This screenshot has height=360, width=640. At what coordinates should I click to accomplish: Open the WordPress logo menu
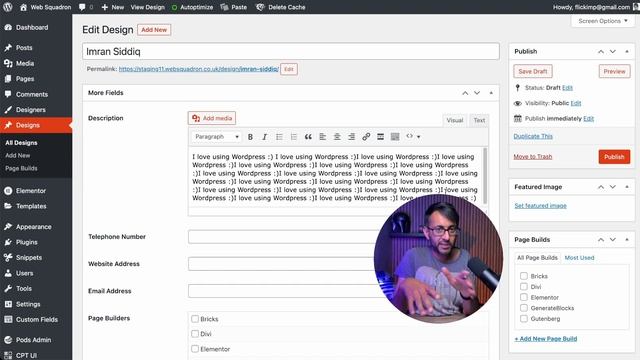pos(8,7)
